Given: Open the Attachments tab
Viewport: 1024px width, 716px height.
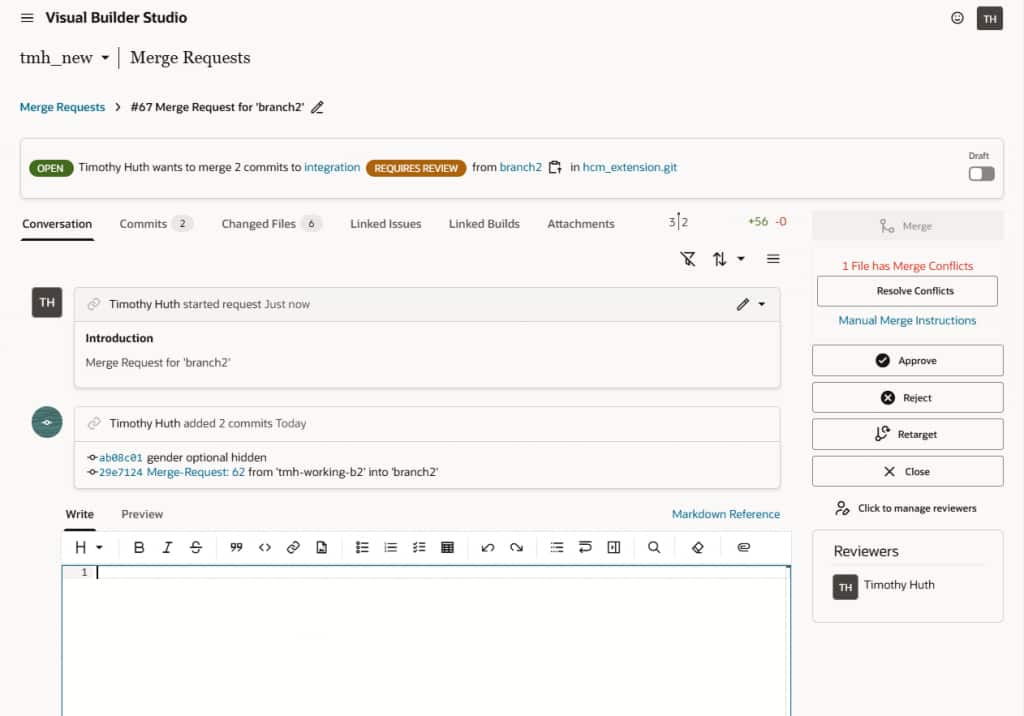Looking at the screenshot, I should pyautogui.click(x=581, y=224).
